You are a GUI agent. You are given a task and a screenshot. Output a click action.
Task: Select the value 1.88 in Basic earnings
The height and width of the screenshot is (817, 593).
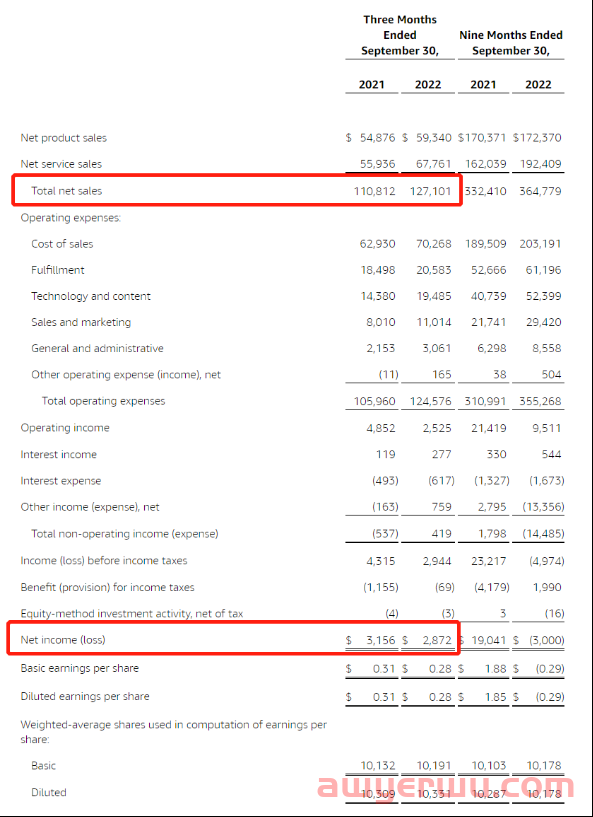coord(496,668)
